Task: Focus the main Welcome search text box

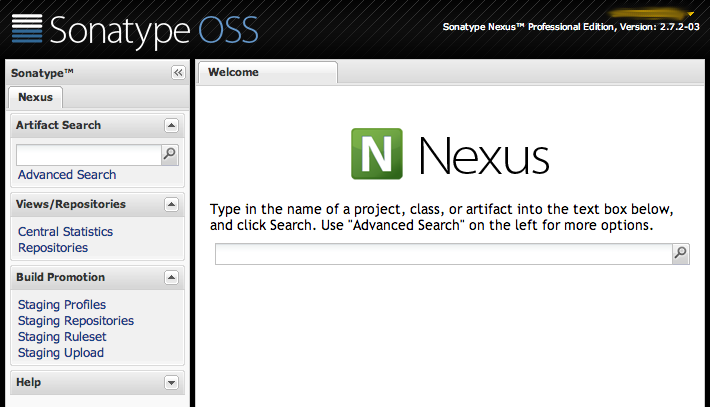Action: pos(442,254)
